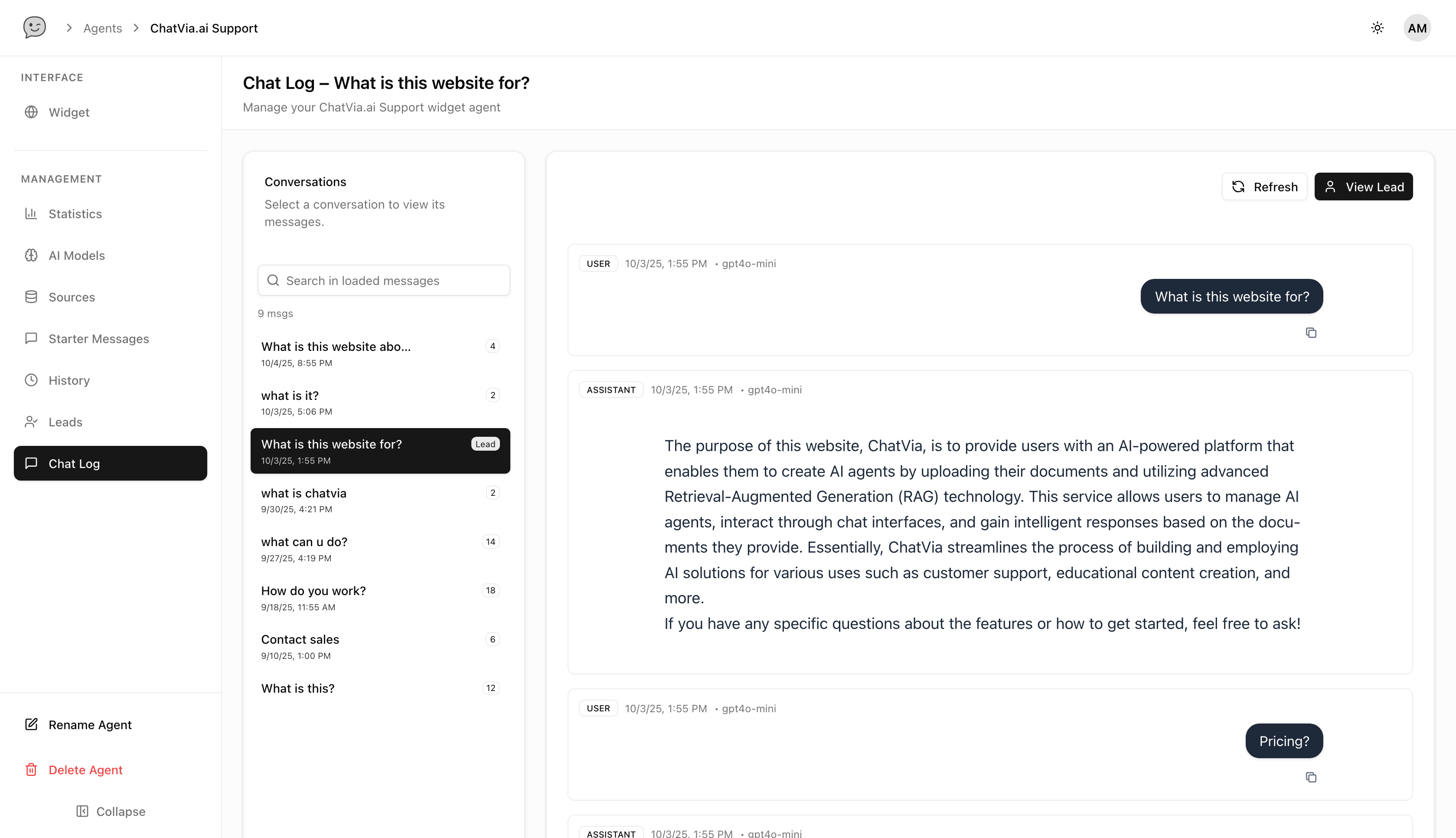Click the AI Models brain icon

point(32,255)
